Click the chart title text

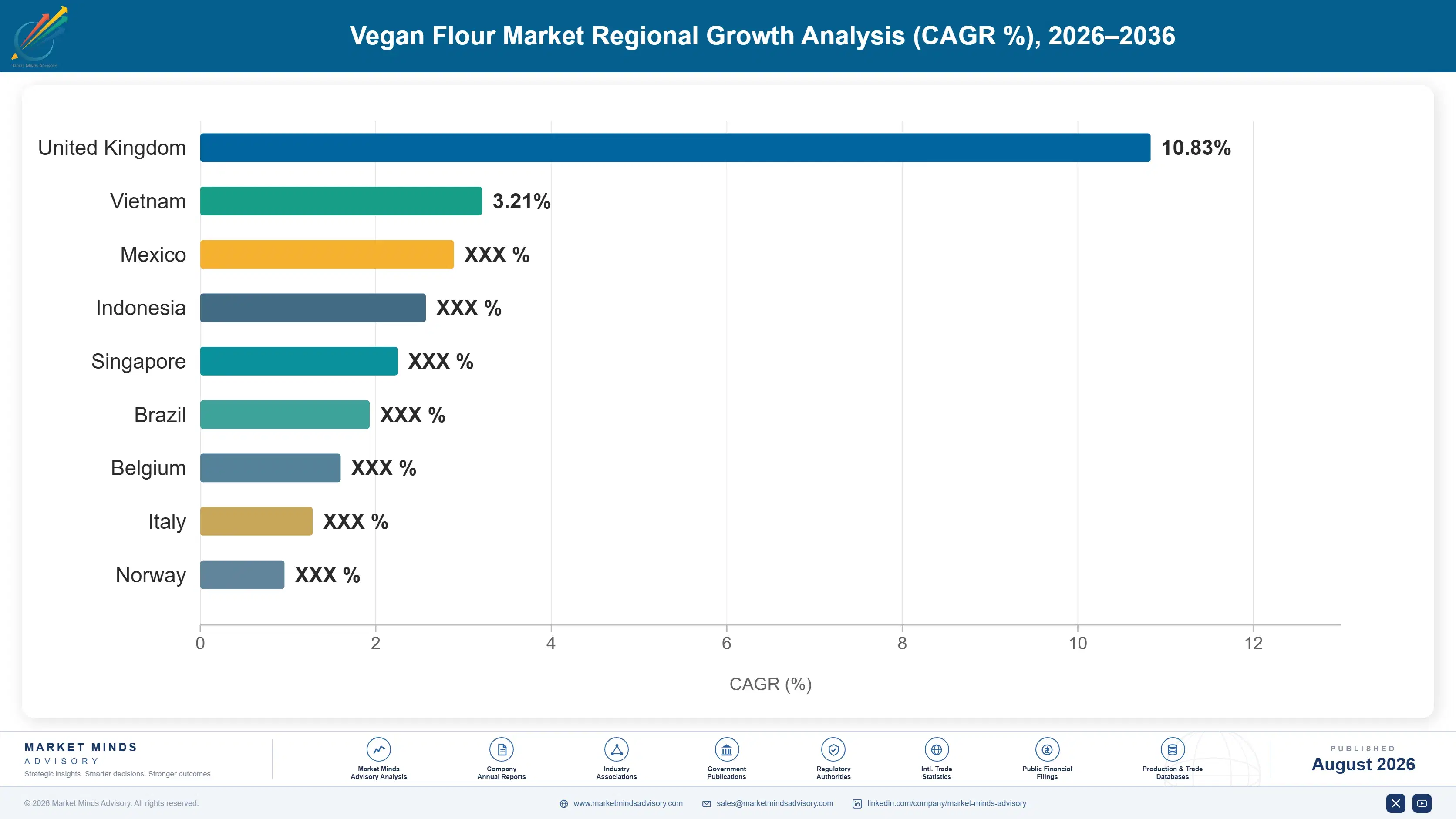point(762,36)
